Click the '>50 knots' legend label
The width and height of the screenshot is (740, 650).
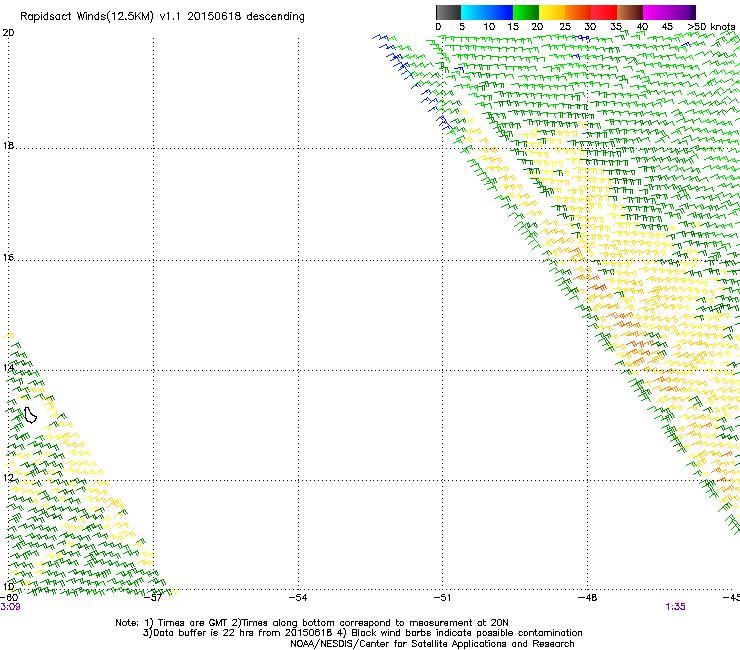click(x=711, y=27)
